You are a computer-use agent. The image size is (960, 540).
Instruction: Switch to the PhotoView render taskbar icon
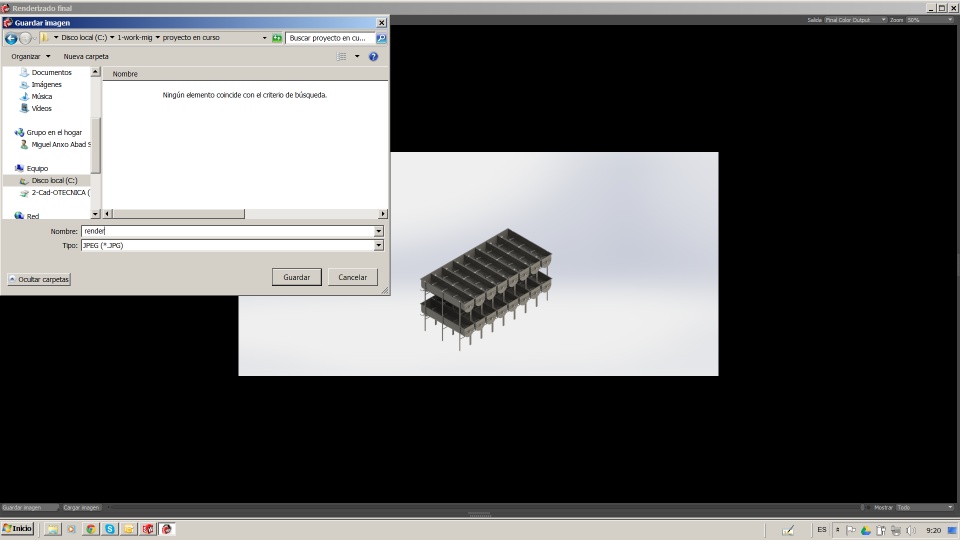click(167, 529)
